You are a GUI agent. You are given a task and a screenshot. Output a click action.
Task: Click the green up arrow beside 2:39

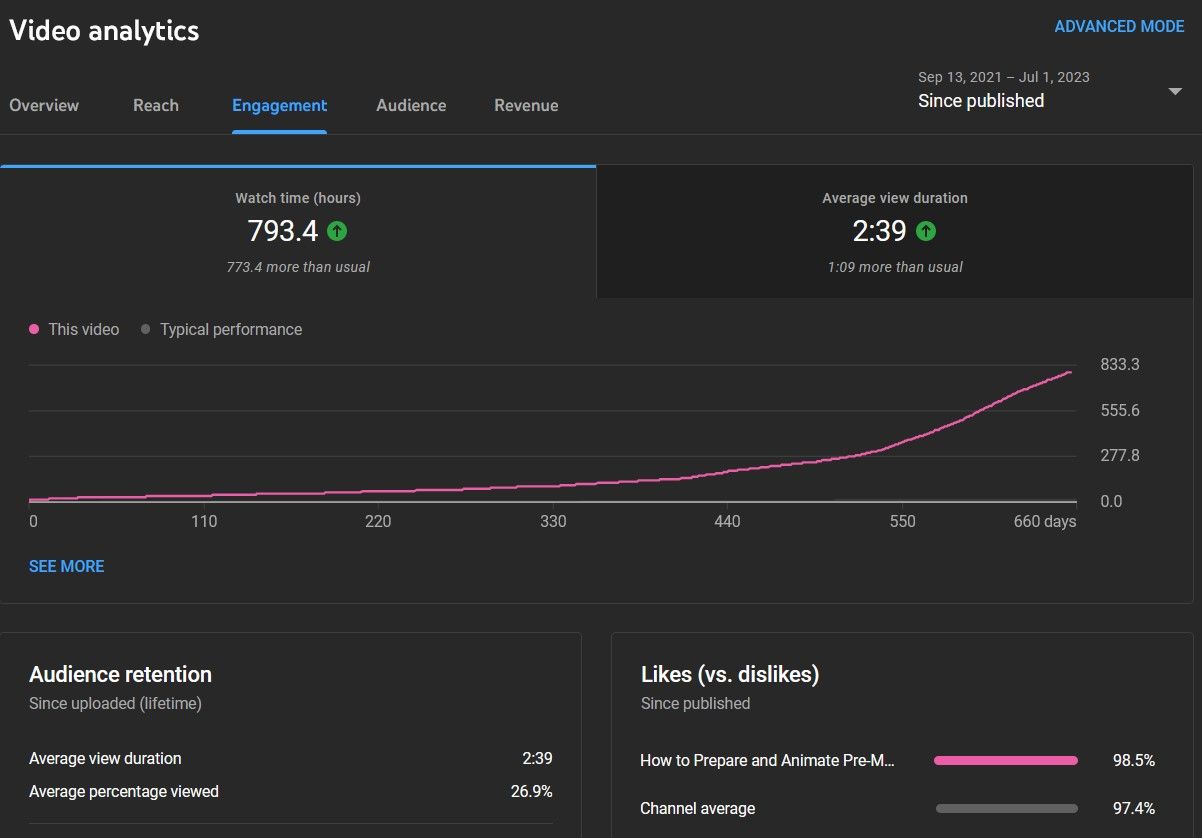point(926,231)
